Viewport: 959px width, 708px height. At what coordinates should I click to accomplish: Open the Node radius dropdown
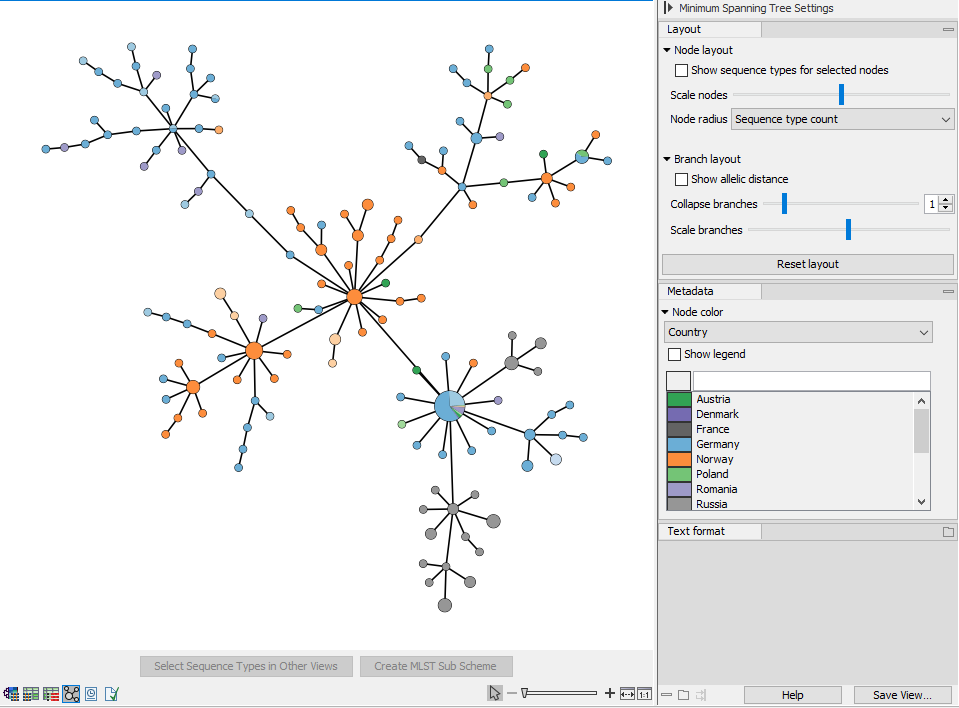click(843, 120)
